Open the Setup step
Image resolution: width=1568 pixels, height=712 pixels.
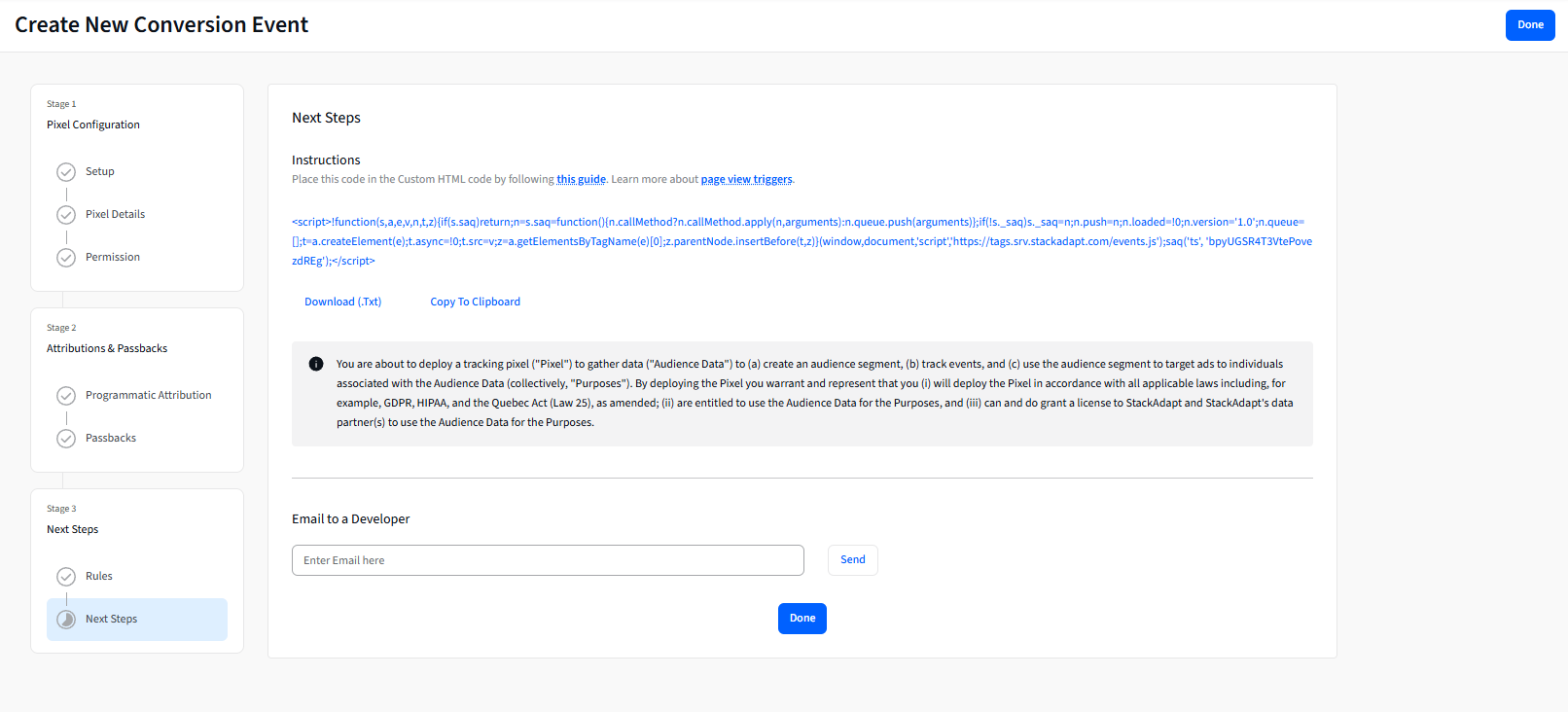[x=99, y=171]
